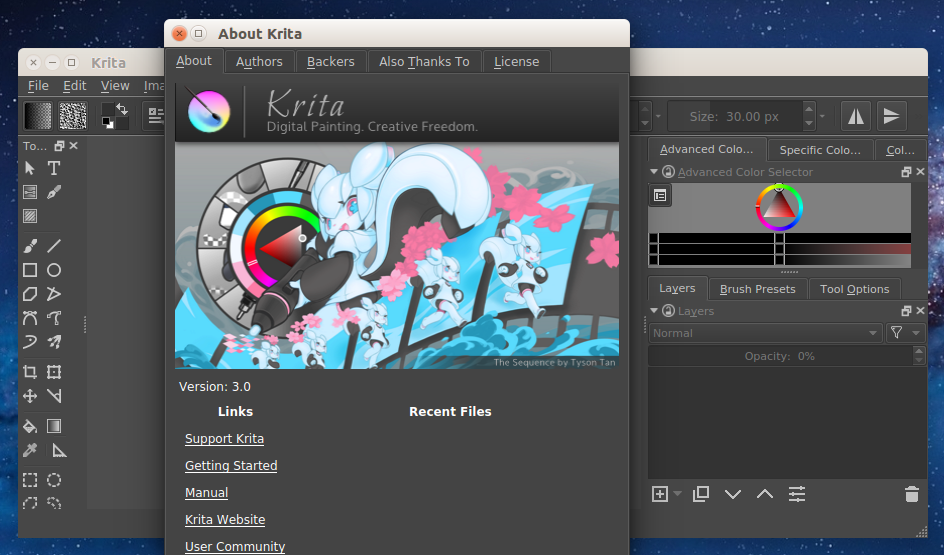The image size is (944, 555).
Task: Select the Polygon tool
Action: tap(30, 294)
